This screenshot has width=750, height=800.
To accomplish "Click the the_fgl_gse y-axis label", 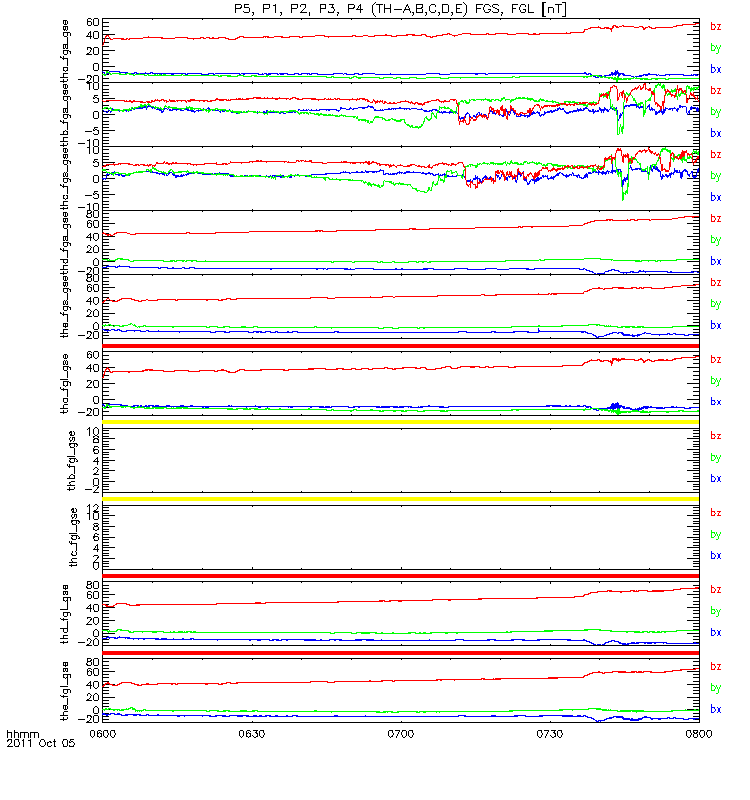I will pos(65,691).
